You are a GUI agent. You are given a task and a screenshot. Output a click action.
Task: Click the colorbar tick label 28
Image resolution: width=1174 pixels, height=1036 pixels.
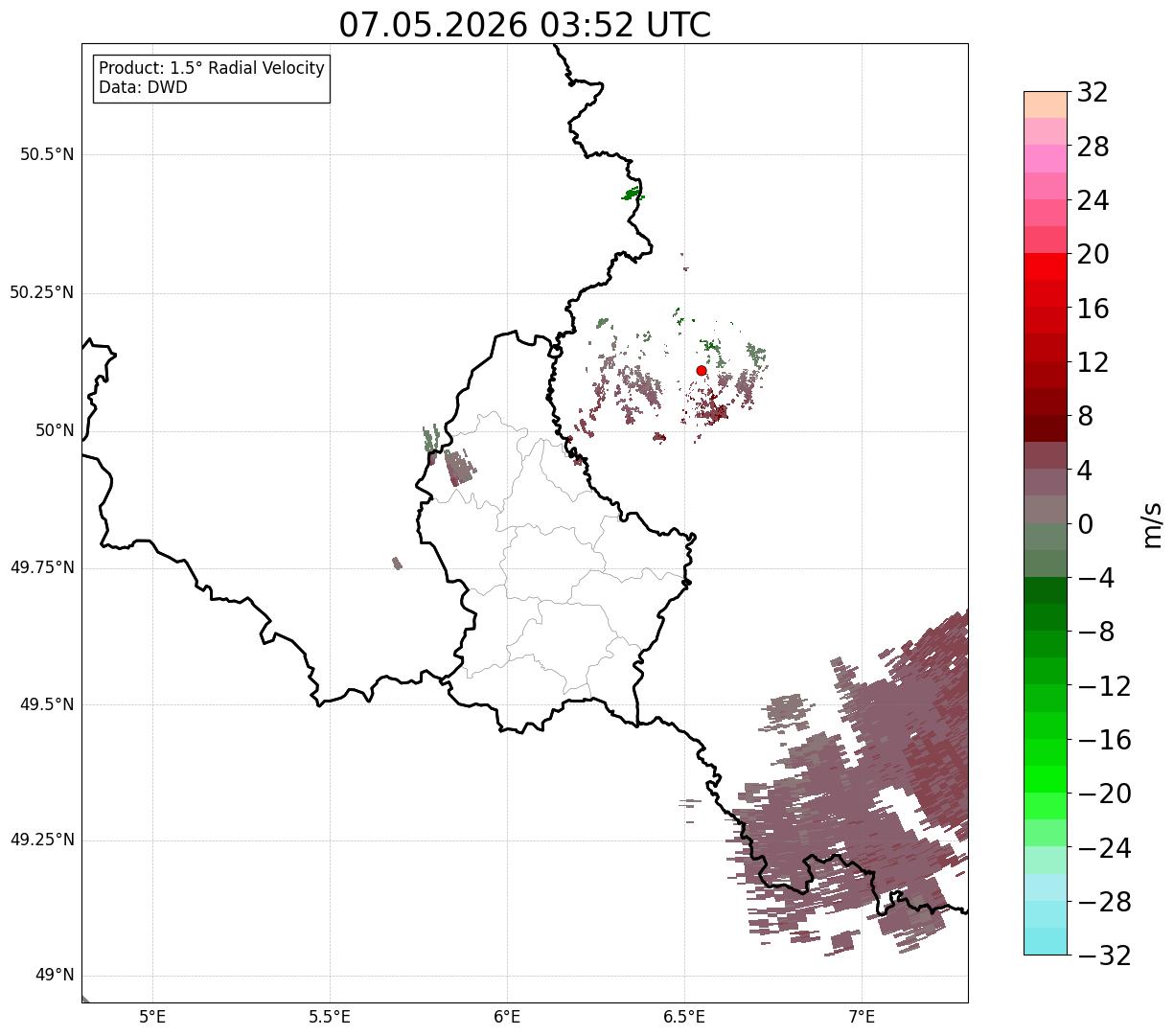1093,148
